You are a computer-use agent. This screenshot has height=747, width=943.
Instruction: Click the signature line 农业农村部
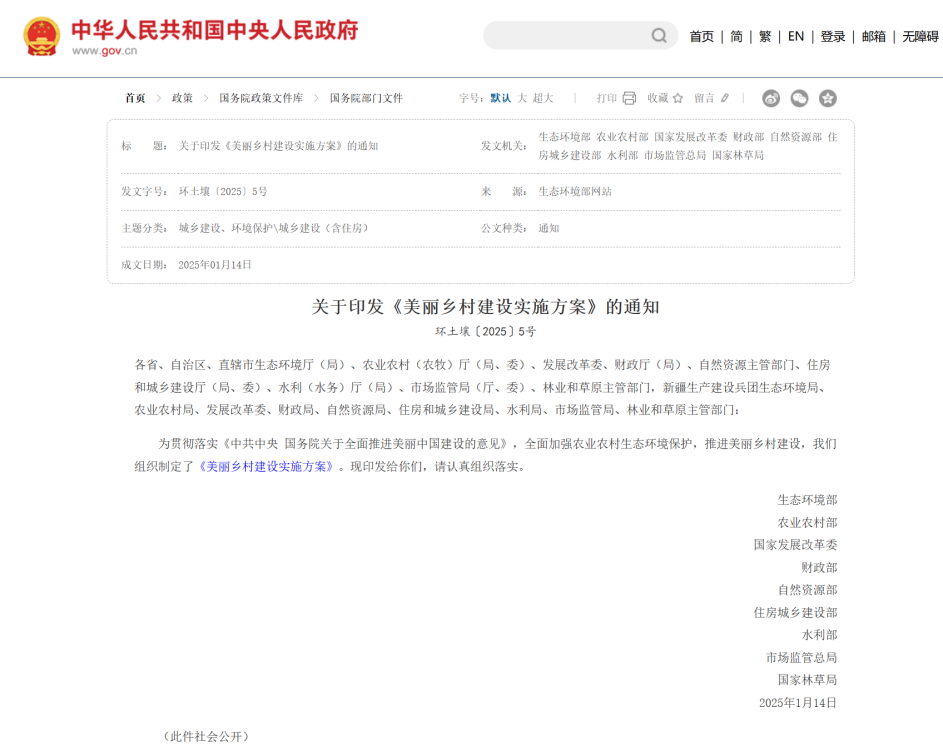[x=807, y=523]
